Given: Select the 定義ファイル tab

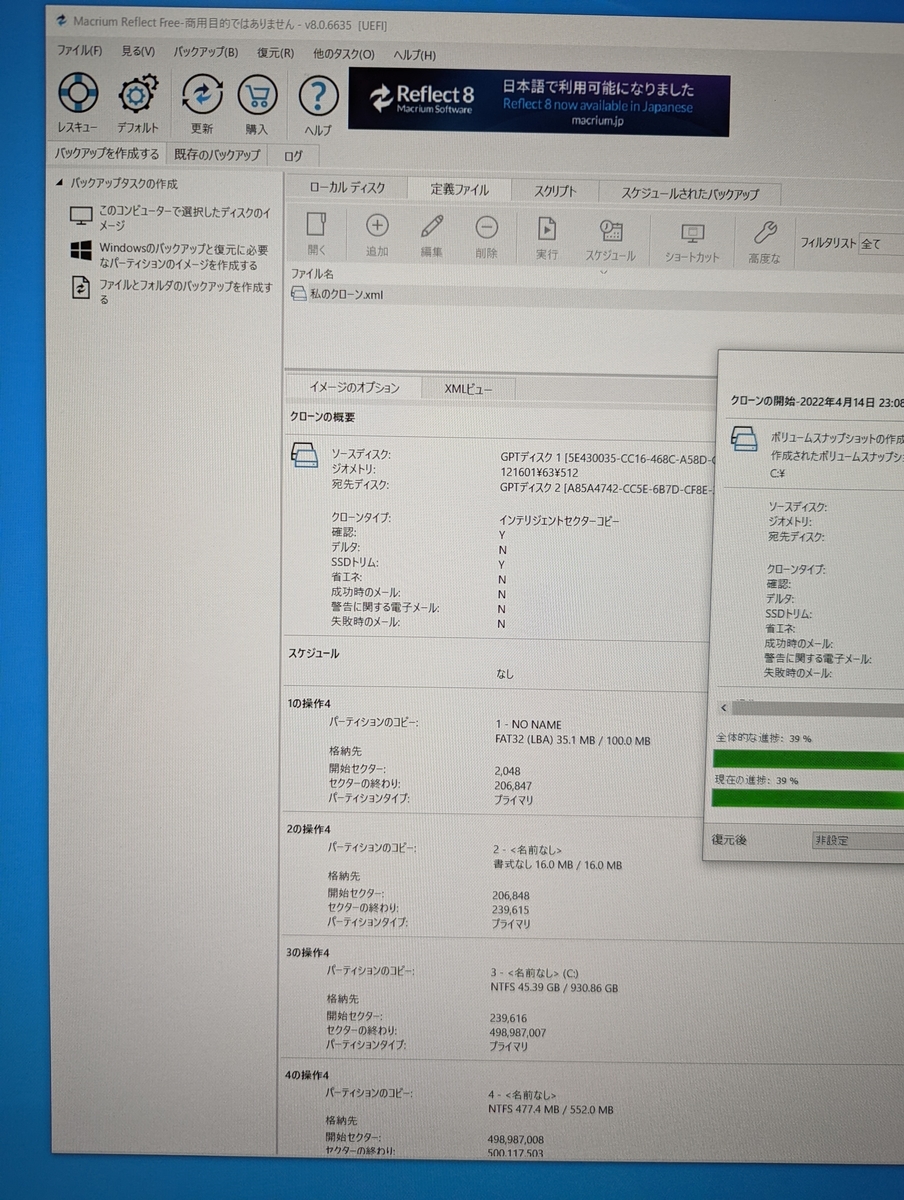Looking at the screenshot, I should [x=460, y=189].
